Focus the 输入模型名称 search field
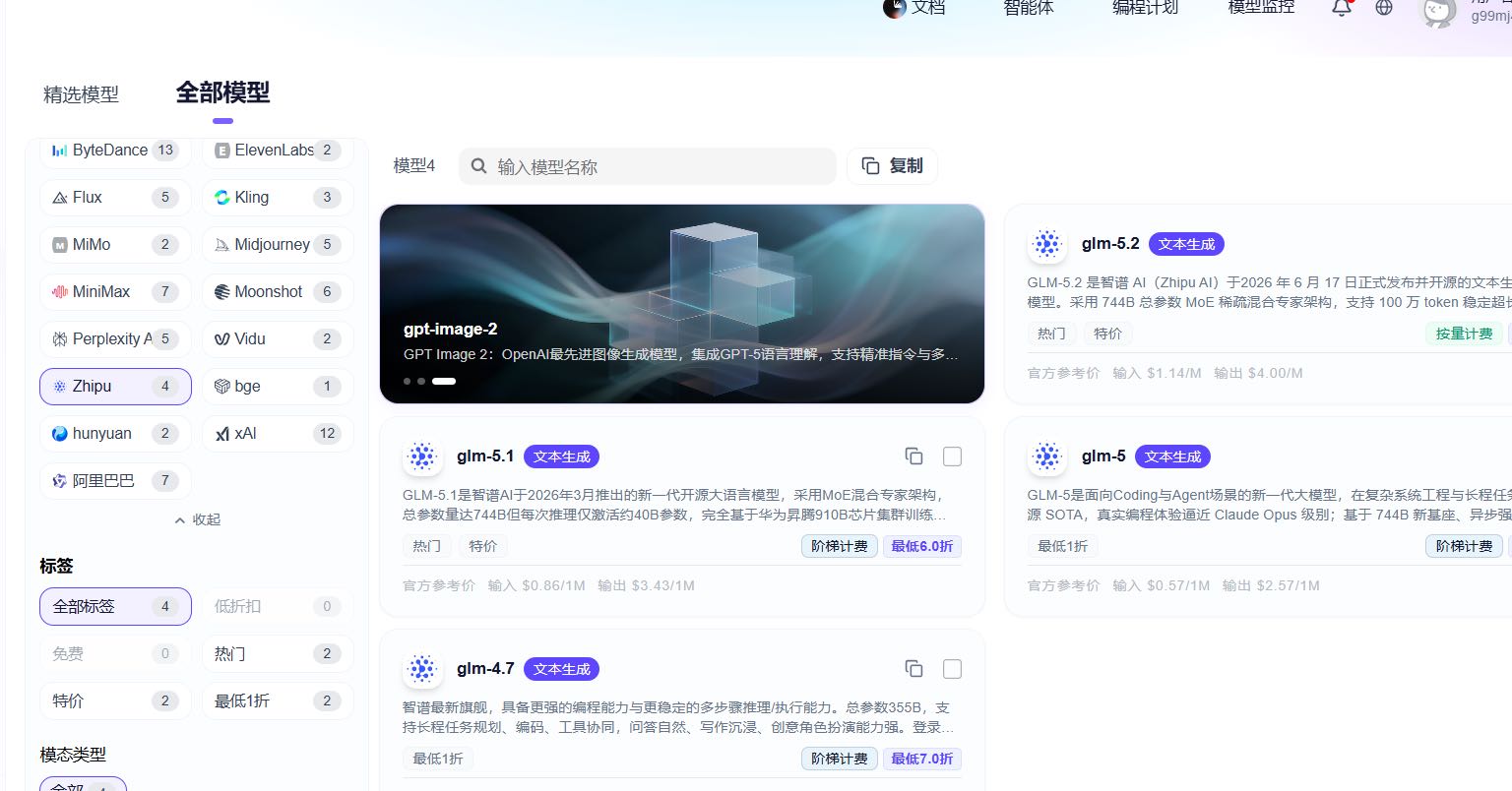The image size is (1512, 791). 647,166
